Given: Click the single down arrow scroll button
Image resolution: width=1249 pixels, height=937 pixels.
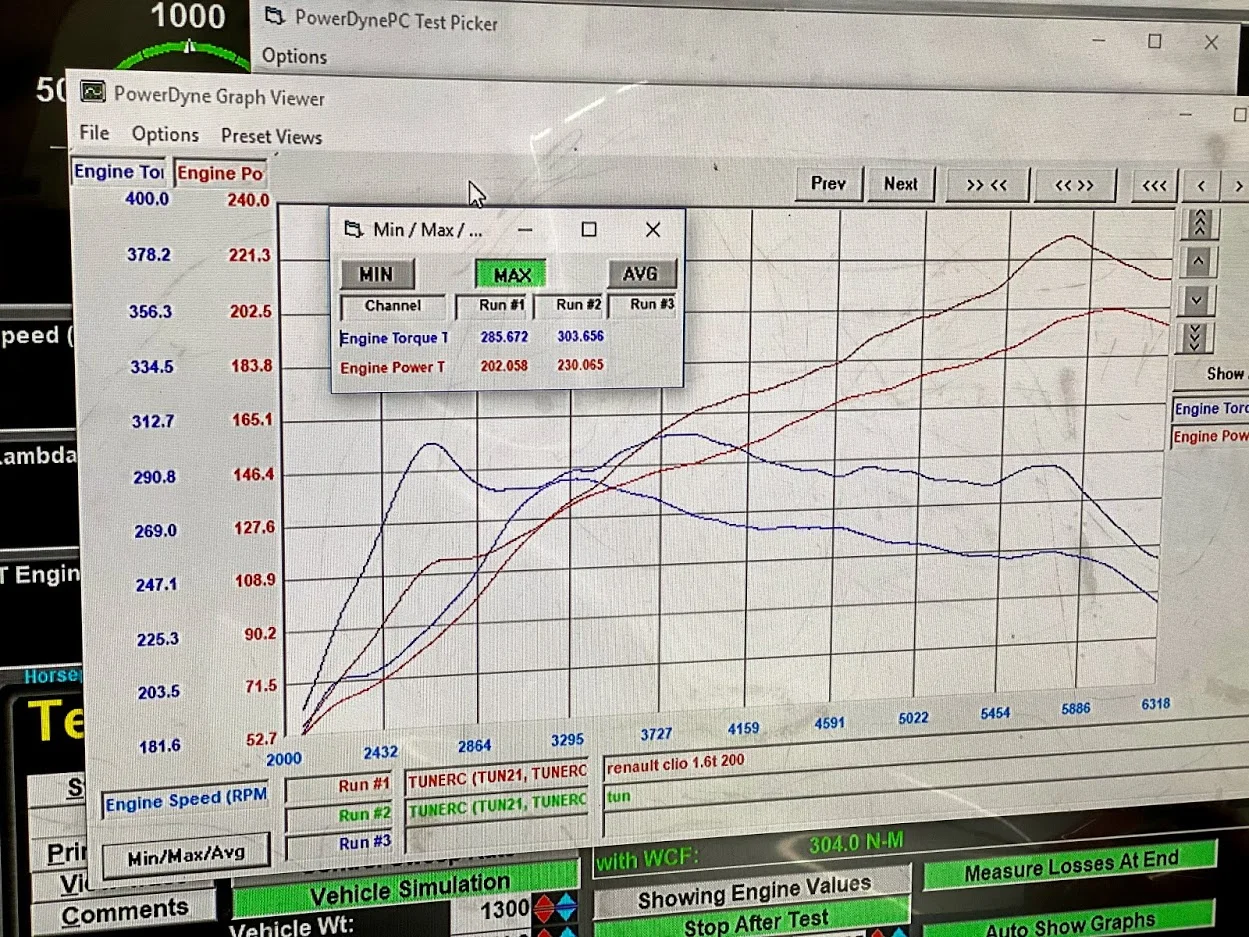Looking at the screenshot, I should point(1196,301).
